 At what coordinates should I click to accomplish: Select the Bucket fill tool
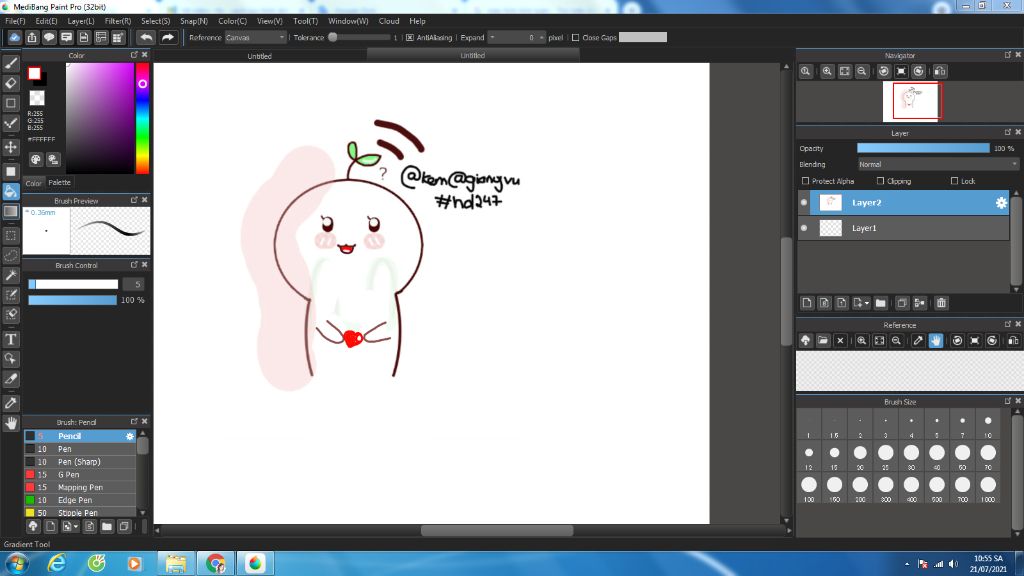(11, 191)
